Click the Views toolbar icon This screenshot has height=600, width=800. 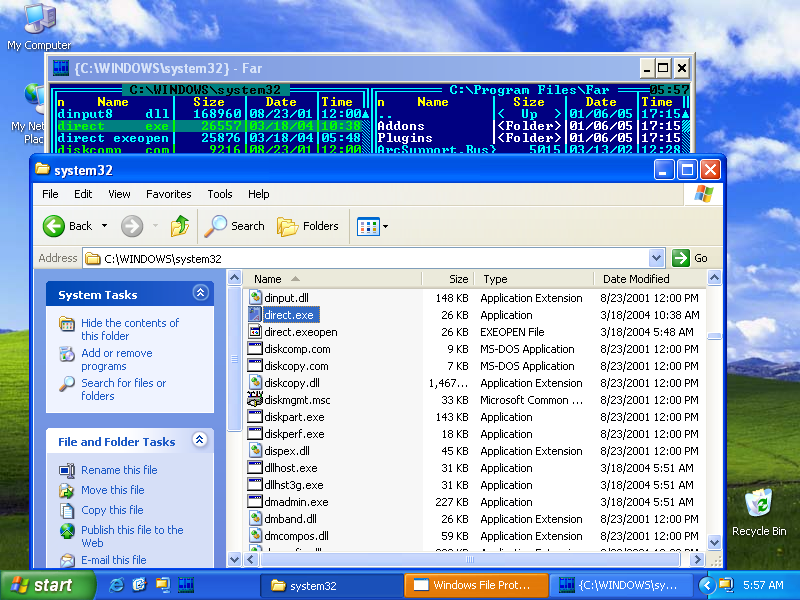(x=368, y=226)
